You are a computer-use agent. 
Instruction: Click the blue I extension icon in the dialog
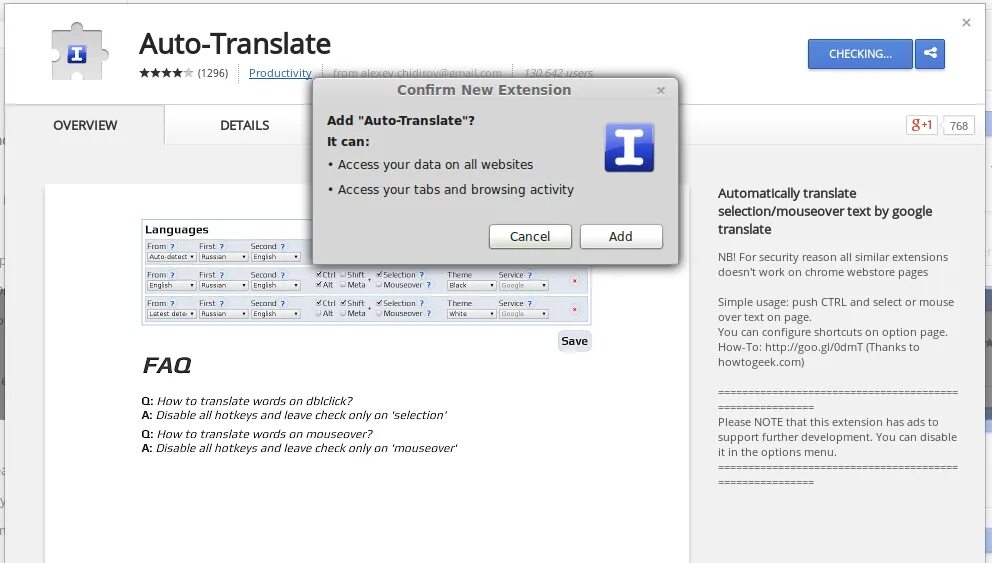(629, 147)
